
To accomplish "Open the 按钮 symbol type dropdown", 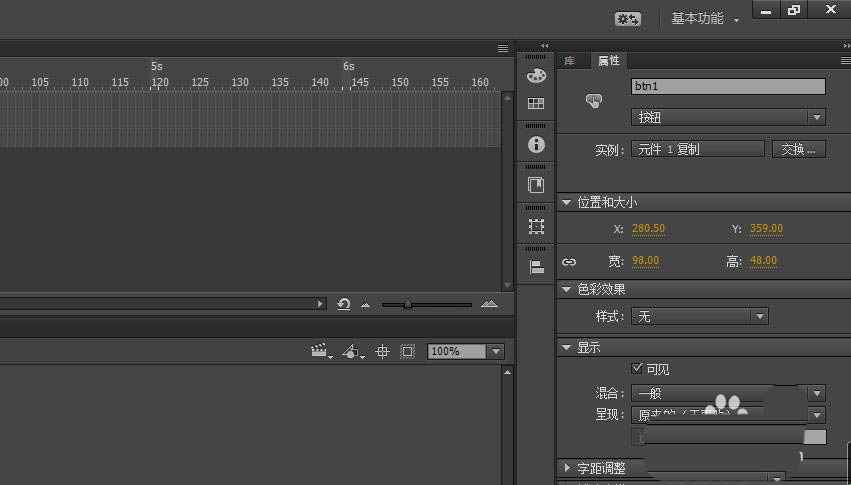I will tap(728, 117).
